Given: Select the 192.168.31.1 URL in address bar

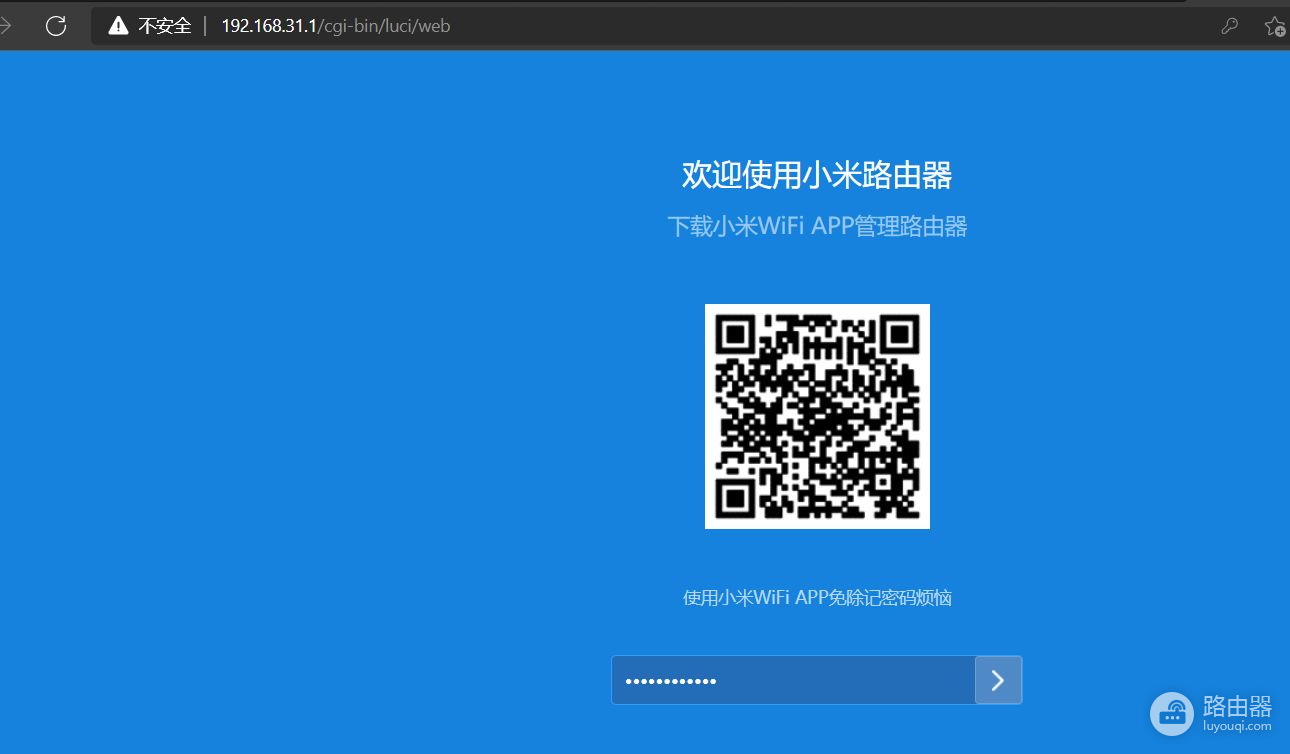Looking at the screenshot, I should click(x=335, y=26).
